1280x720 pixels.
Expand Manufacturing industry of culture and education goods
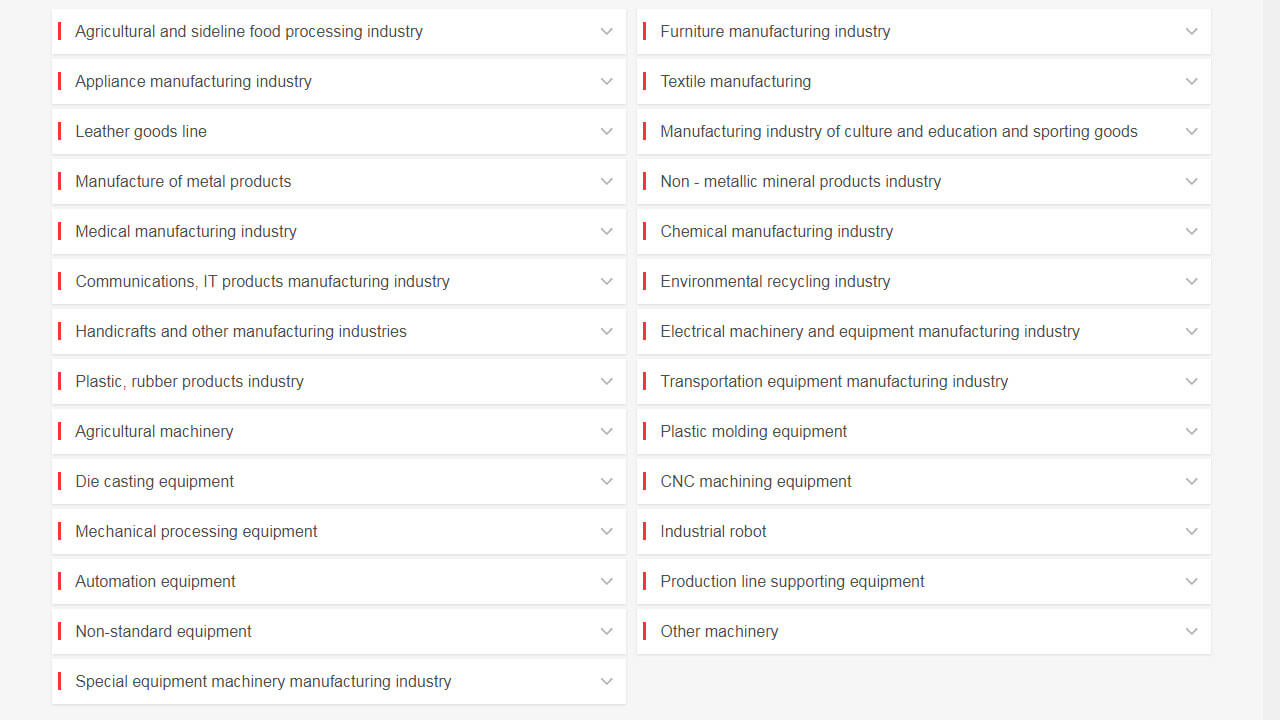[x=923, y=131]
